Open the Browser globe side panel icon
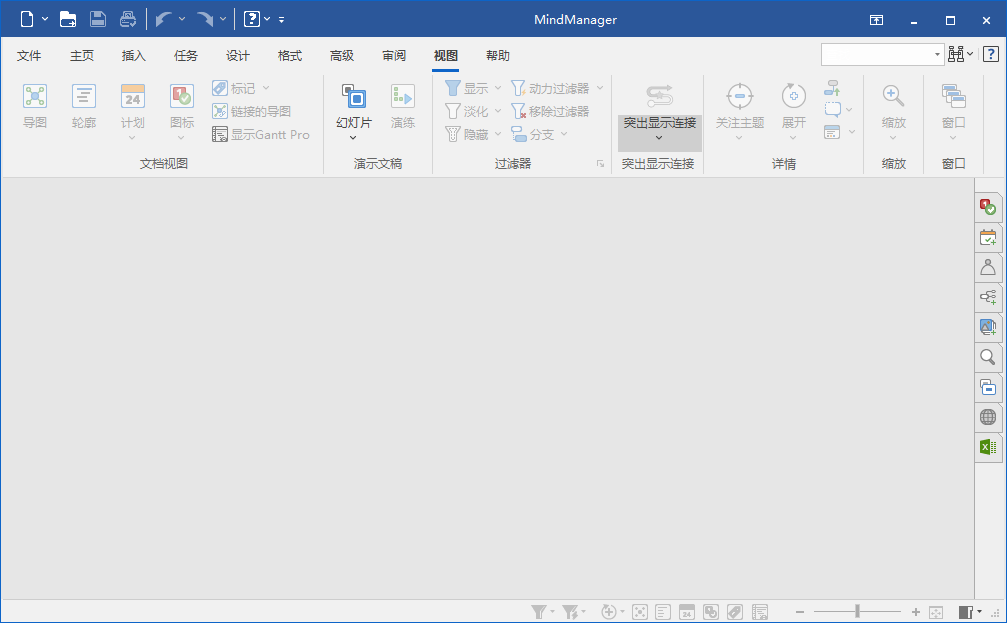The image size is (1007, 623). point(988,417)
